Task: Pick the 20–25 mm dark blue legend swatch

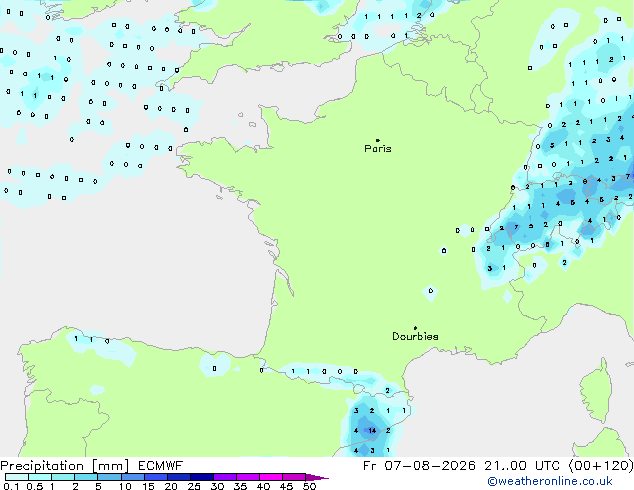Action: pyautogui.click(x=179, y=477)
